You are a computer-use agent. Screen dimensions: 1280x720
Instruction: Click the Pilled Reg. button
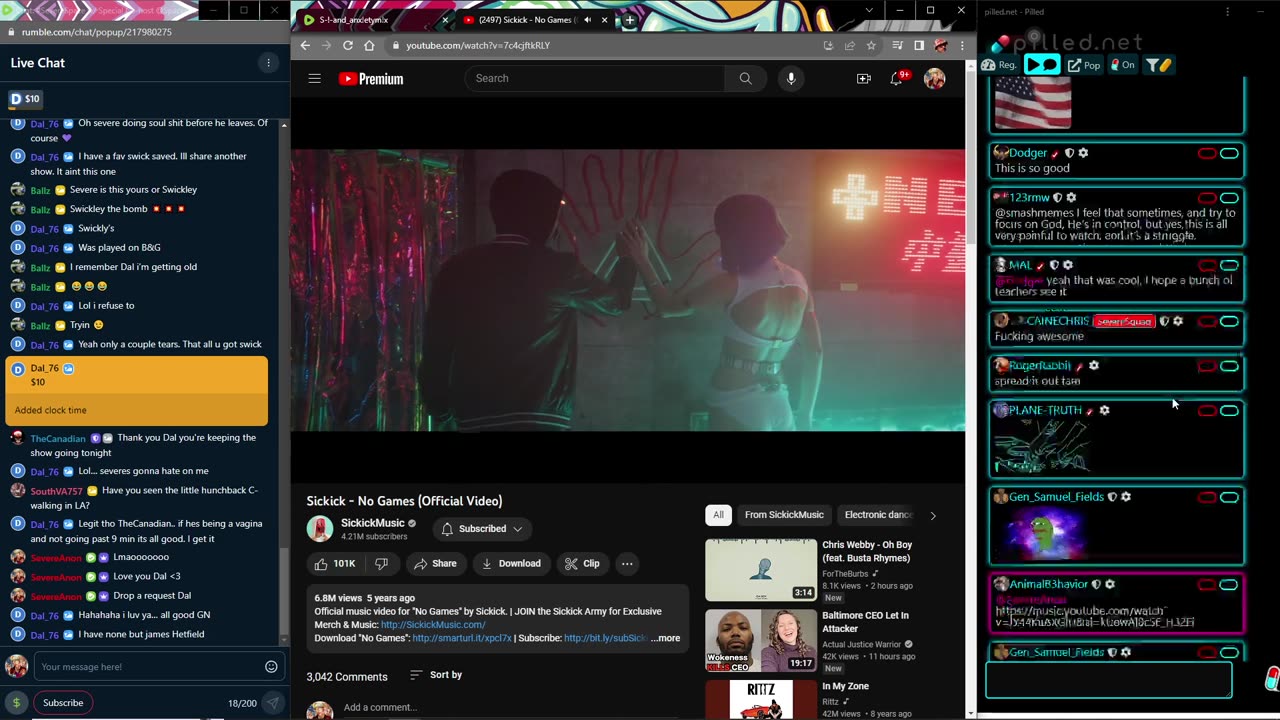click(1000, 65)
